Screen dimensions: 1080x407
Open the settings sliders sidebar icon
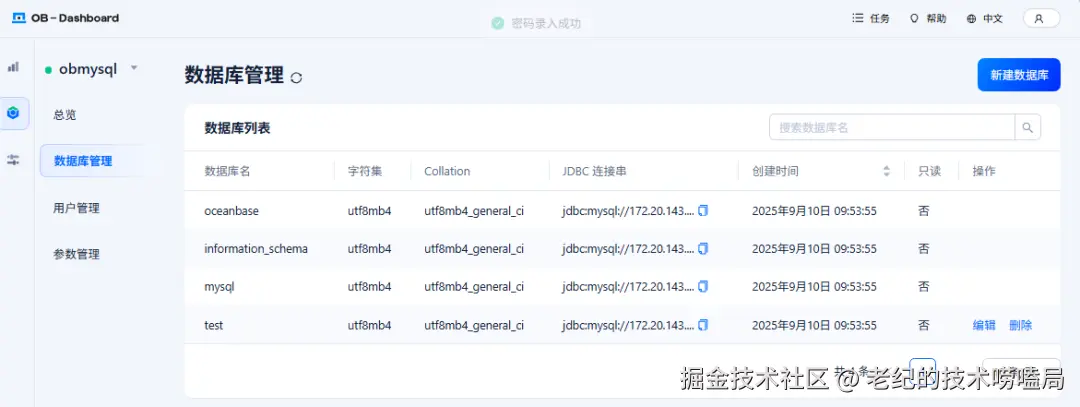tap(14, 160)
